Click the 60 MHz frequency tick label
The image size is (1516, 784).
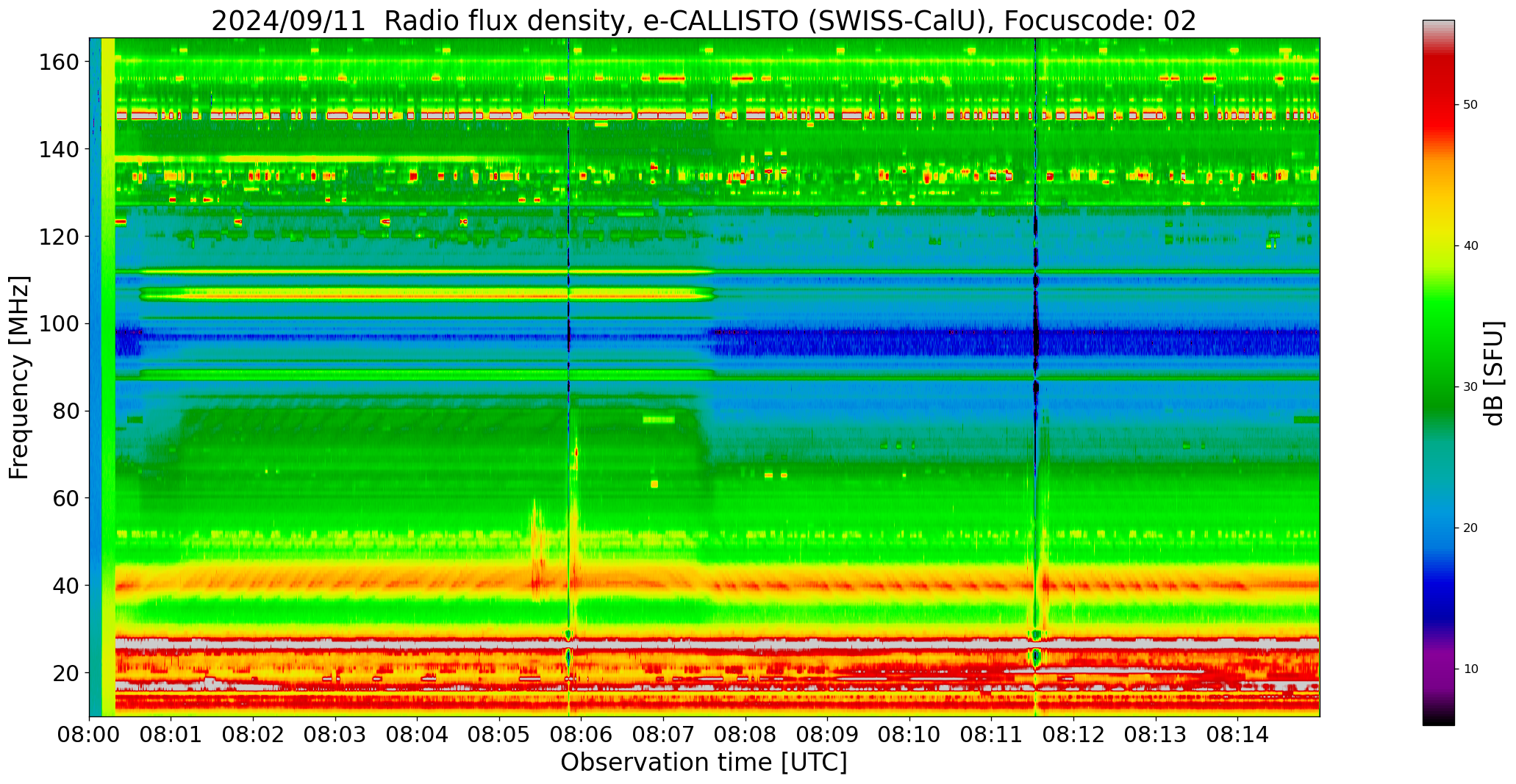(66, 498)
